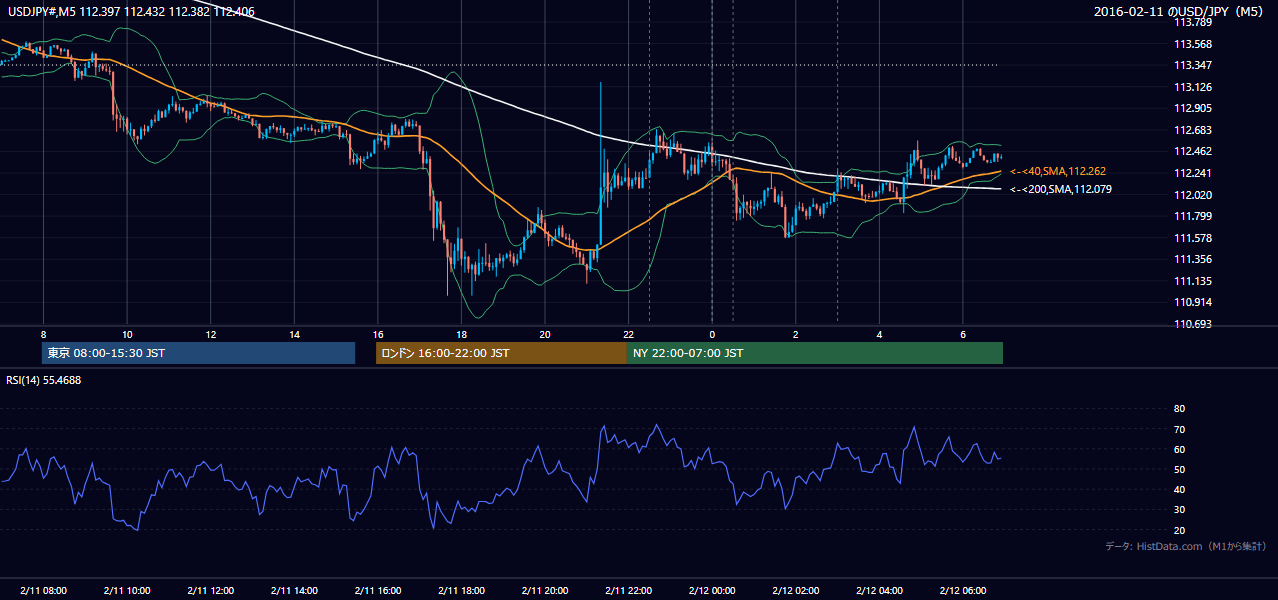Click RSI scale value 40

tap(1179, 489)
